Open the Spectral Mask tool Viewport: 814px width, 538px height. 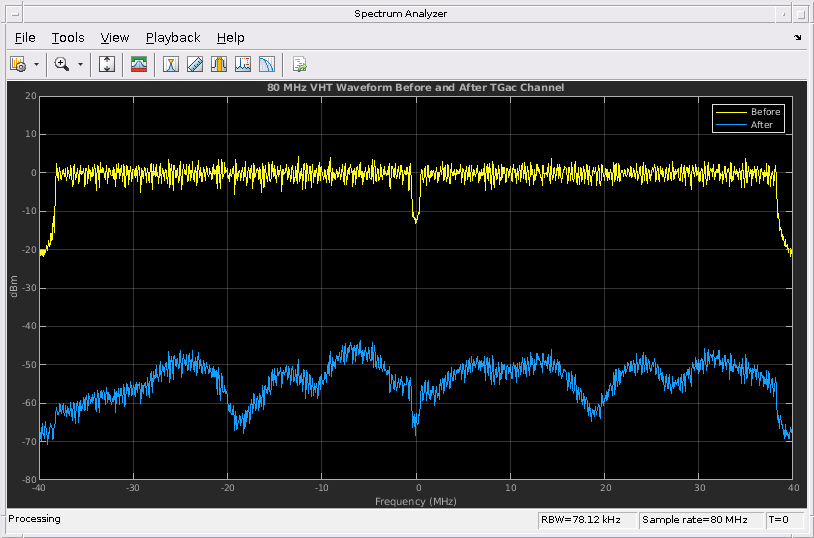click(x=140, y=64)
